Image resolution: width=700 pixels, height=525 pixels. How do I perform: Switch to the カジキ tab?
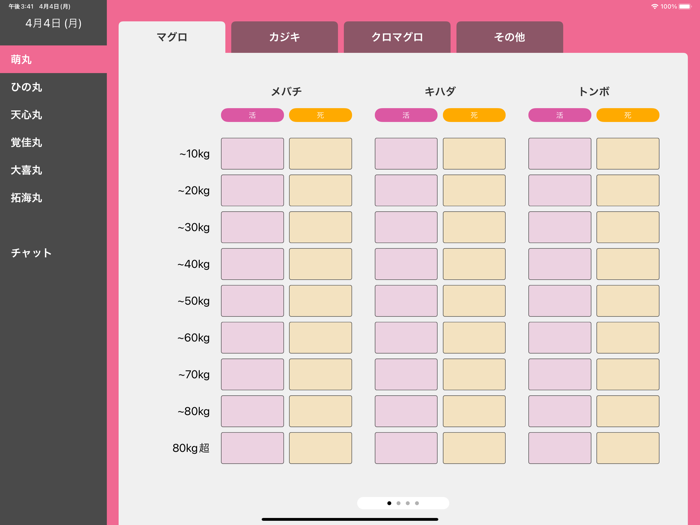point(284,37)
